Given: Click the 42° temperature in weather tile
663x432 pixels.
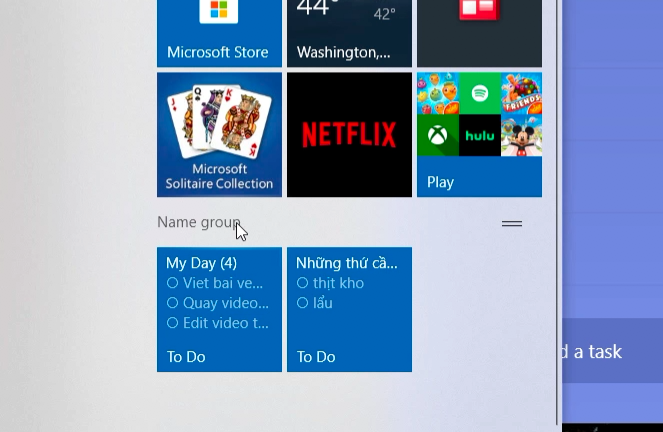Looking at the screenshot, I should click(x=384, y=14).
